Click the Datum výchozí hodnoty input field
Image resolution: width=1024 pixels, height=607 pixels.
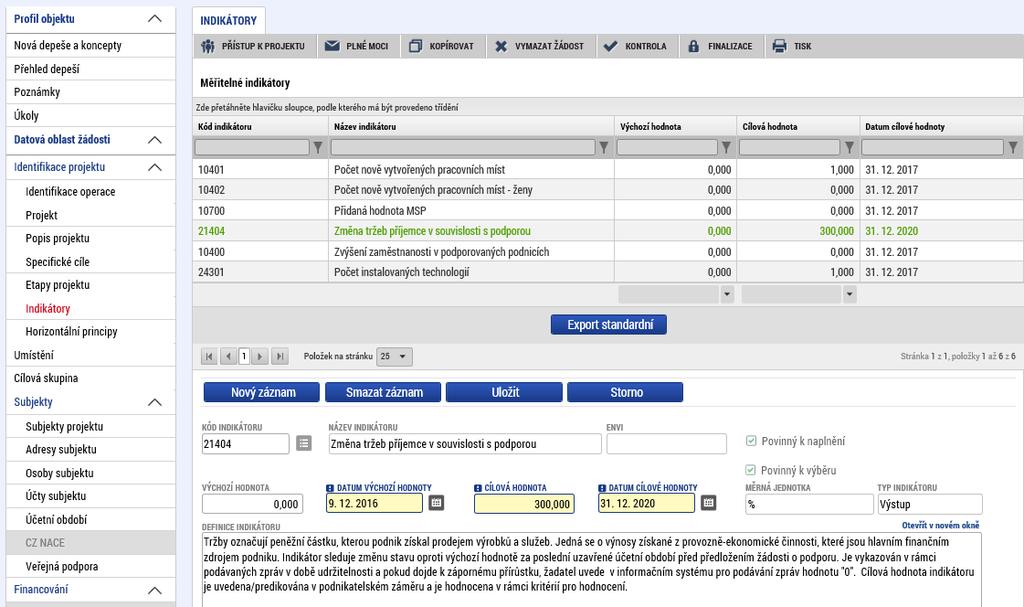[x=374, y=503]
